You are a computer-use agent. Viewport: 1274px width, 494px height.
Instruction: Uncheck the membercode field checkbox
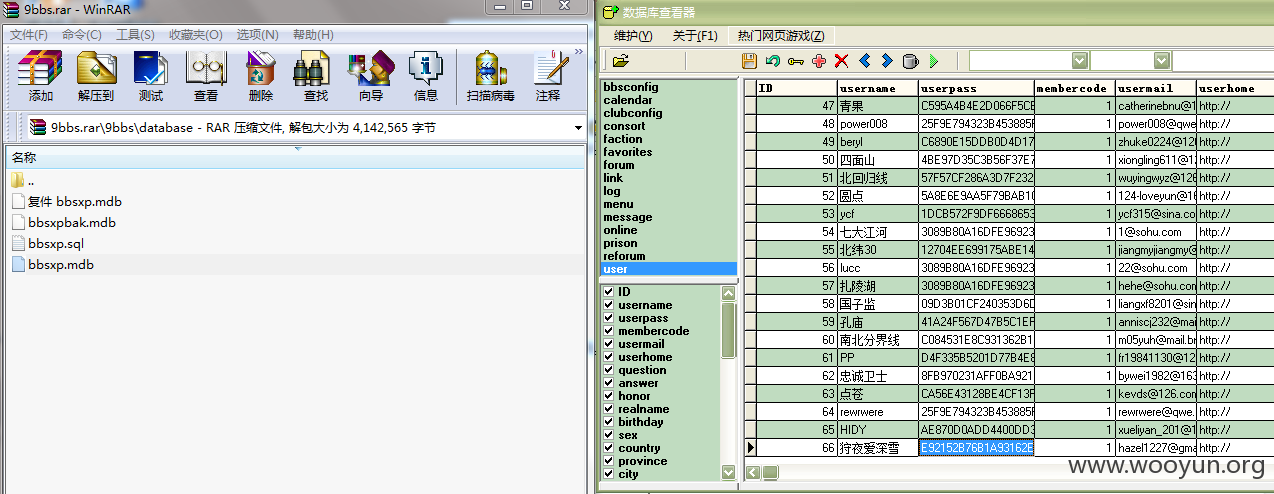pyautogui.click(x=609, y=331)
